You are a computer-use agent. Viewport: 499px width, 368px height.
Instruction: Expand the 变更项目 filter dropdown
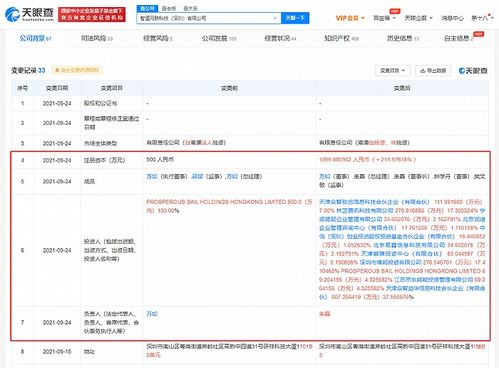pos(392,71)
